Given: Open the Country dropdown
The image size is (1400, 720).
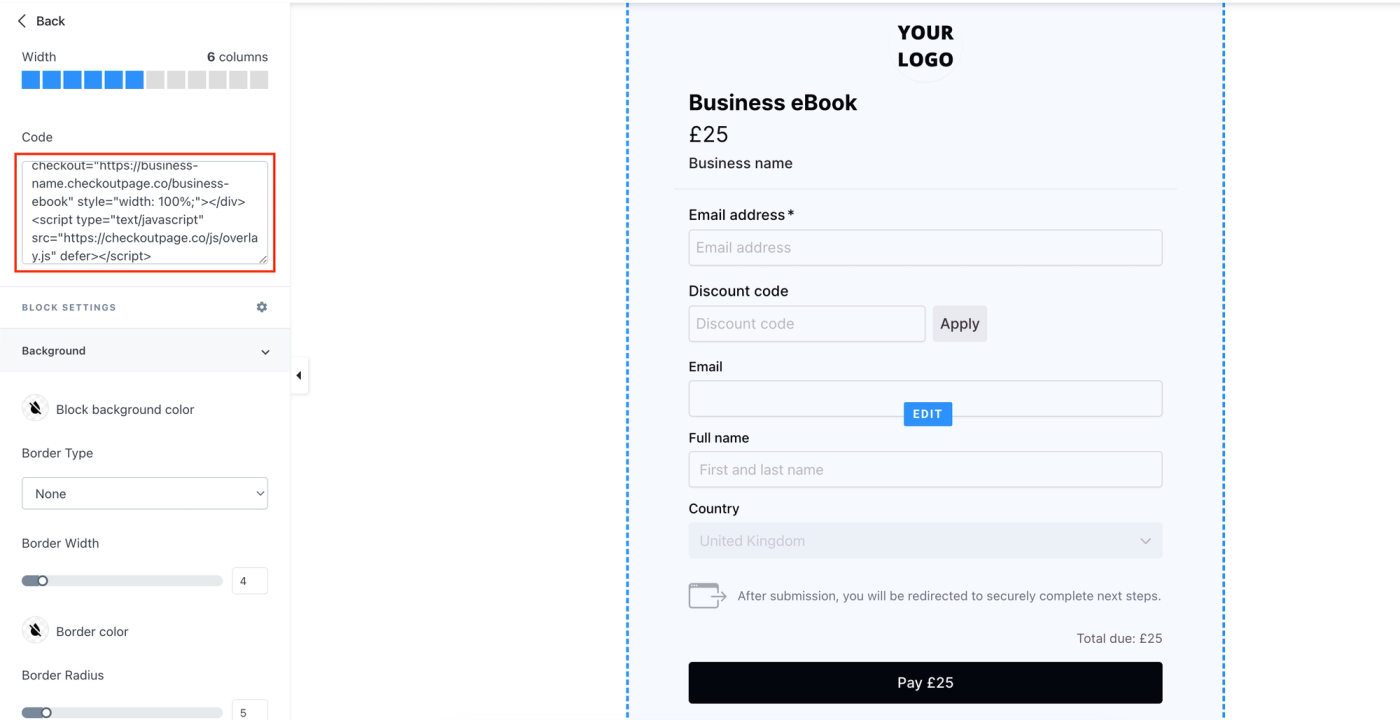Looking at the screenshot, I should coord(925,541).
